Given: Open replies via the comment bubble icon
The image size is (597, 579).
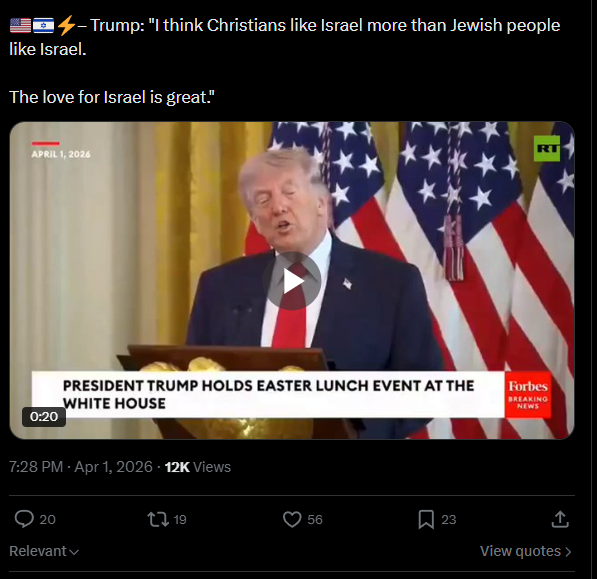Looking at the screenshot, I should 24,519.
